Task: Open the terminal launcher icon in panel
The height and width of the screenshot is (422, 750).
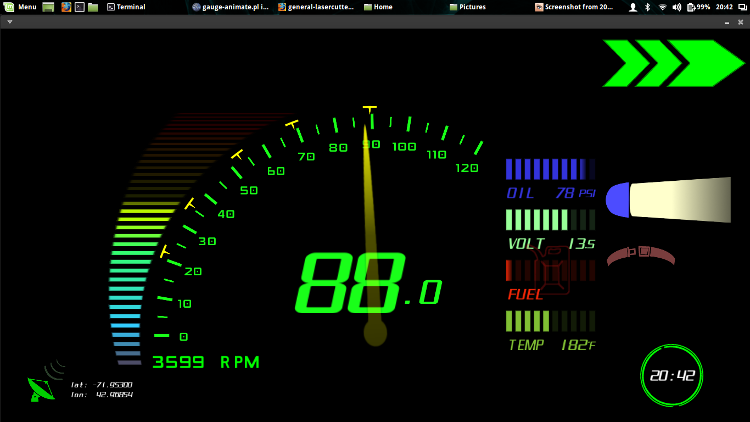Action: pos(79,6)
